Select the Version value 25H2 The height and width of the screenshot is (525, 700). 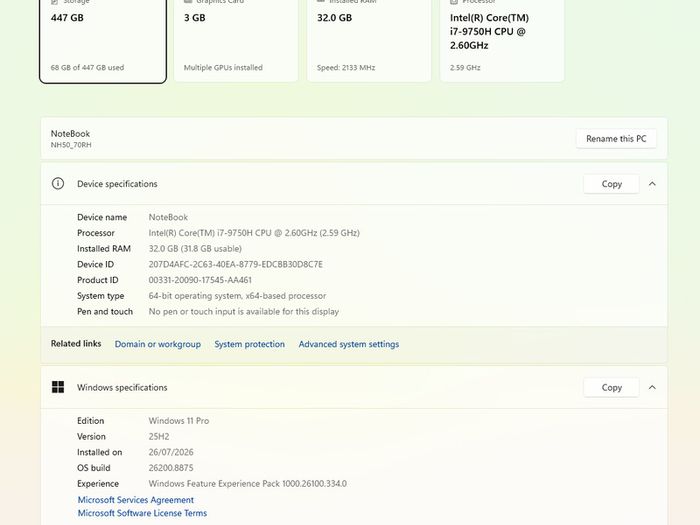coord(159,437)
